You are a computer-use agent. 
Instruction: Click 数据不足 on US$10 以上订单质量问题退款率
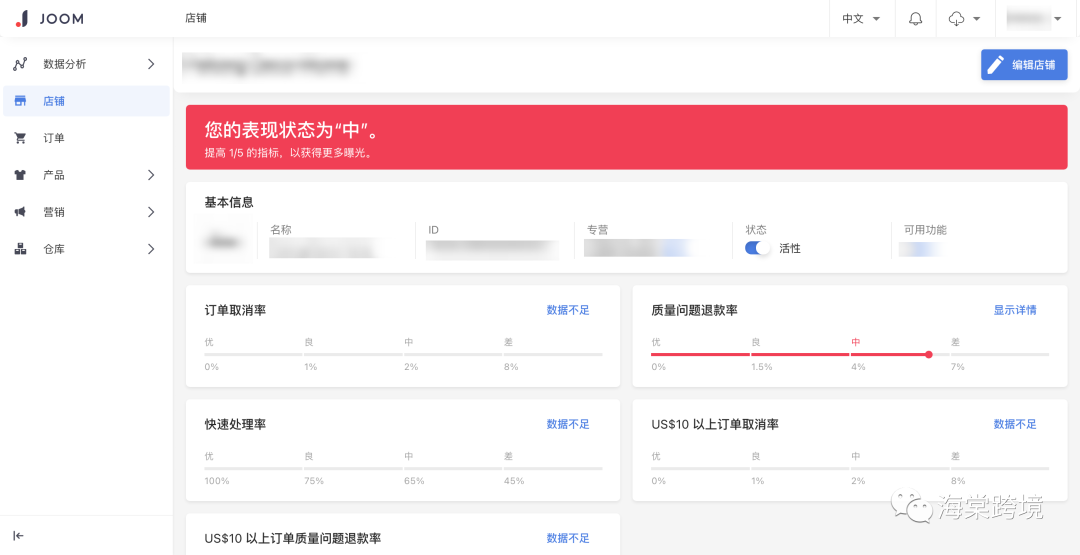click(568, 538)
